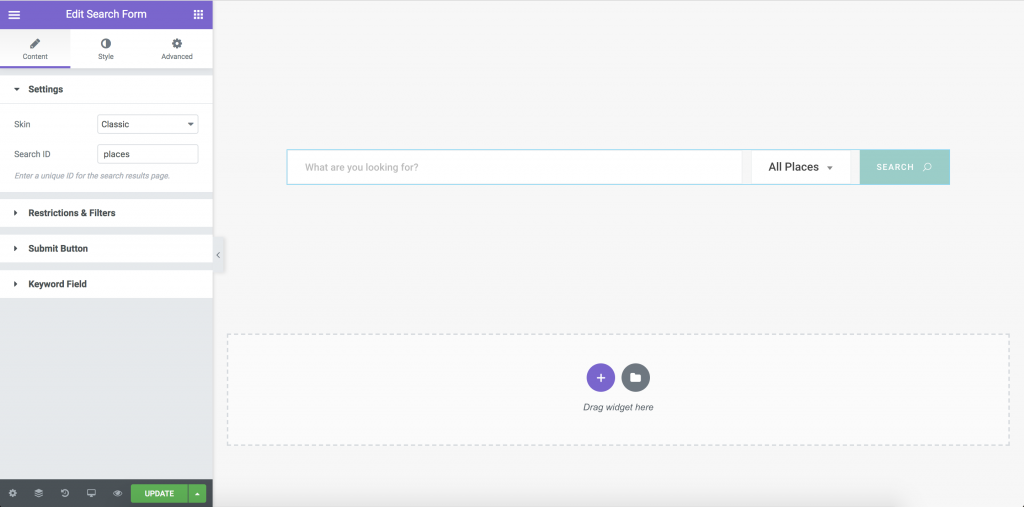The image size is (1024, 507).
Task: Click the 'Edit Search Form' title
Action: click(106, 14)
